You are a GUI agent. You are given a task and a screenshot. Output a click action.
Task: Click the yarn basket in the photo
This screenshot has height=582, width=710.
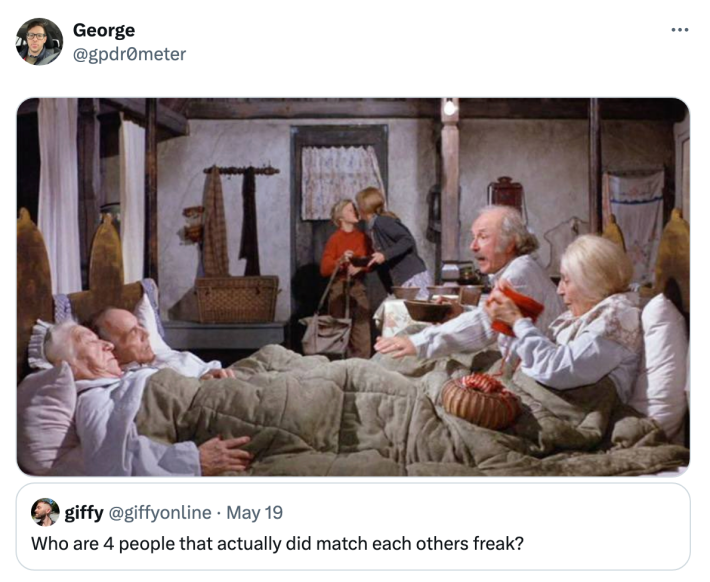coord(480,401)
